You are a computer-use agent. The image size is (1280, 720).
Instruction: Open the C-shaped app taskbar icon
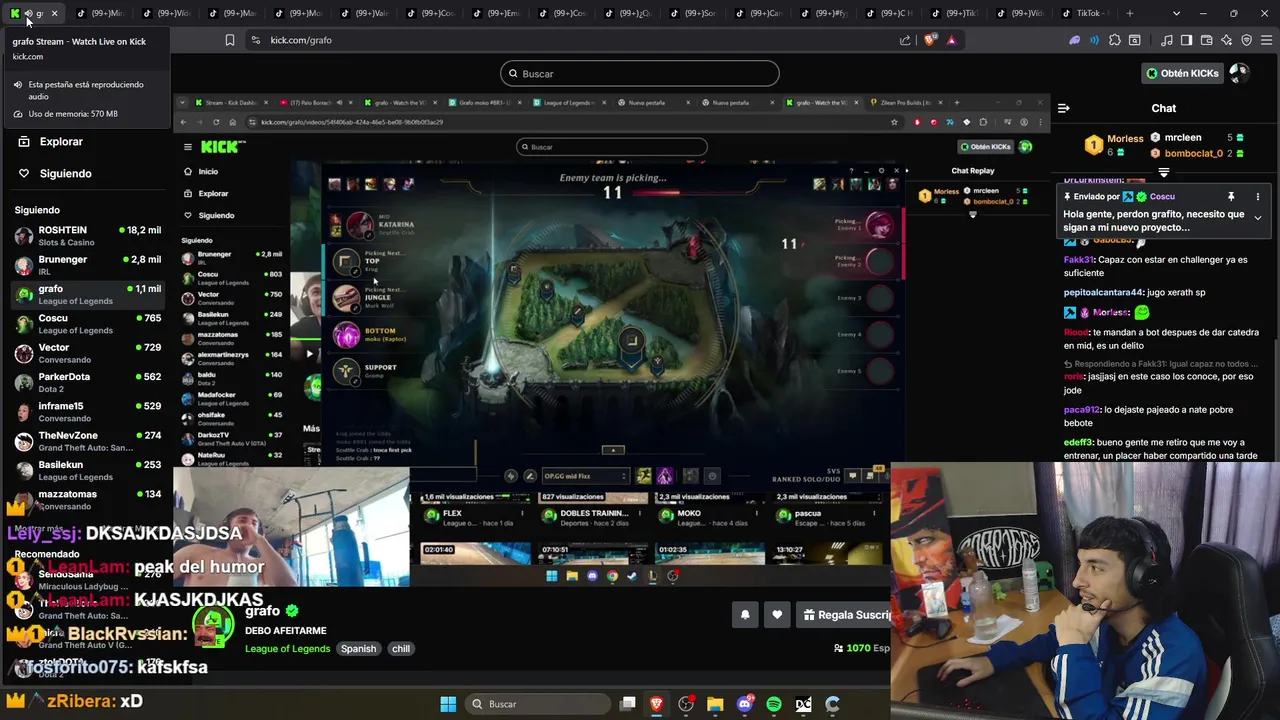click(x=832, y=704)
